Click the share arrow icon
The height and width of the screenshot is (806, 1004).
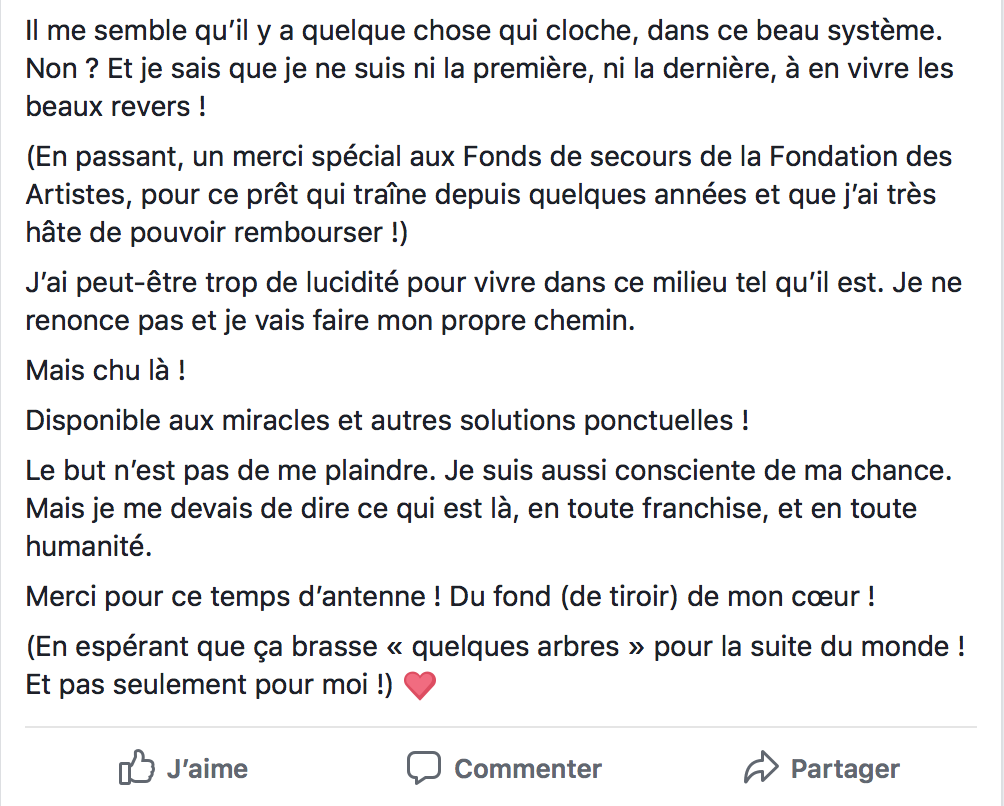[x=761, y=768]
